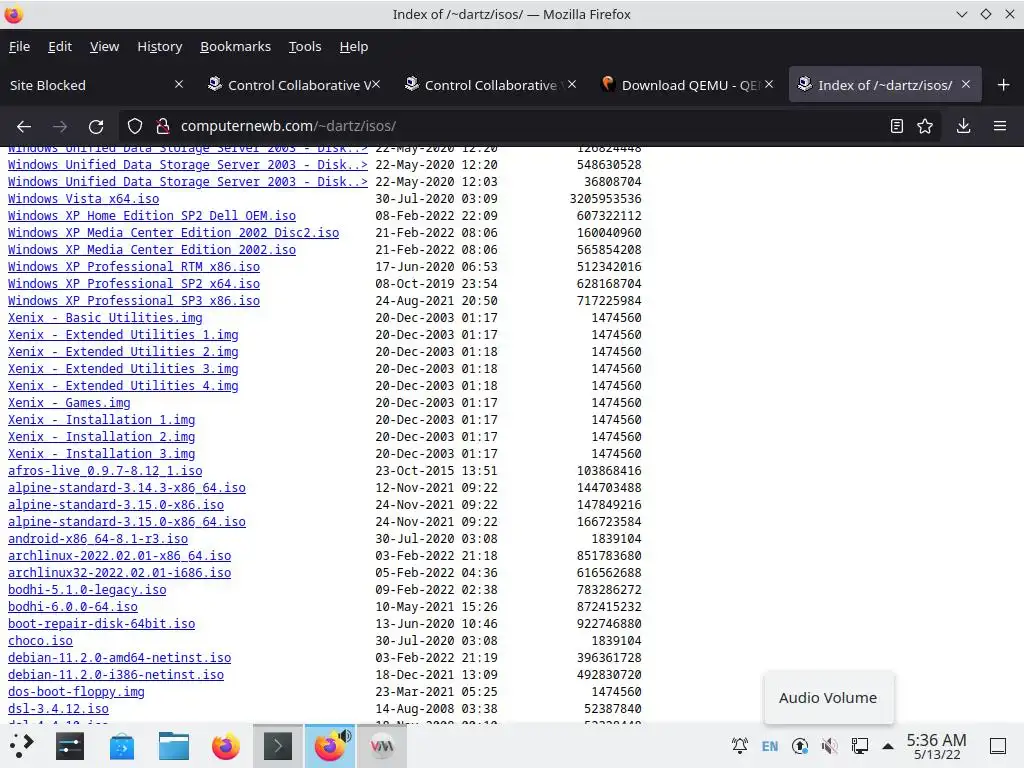1024x768 pixels.
Task: Show desktop using the panel button
Action: 998,746
